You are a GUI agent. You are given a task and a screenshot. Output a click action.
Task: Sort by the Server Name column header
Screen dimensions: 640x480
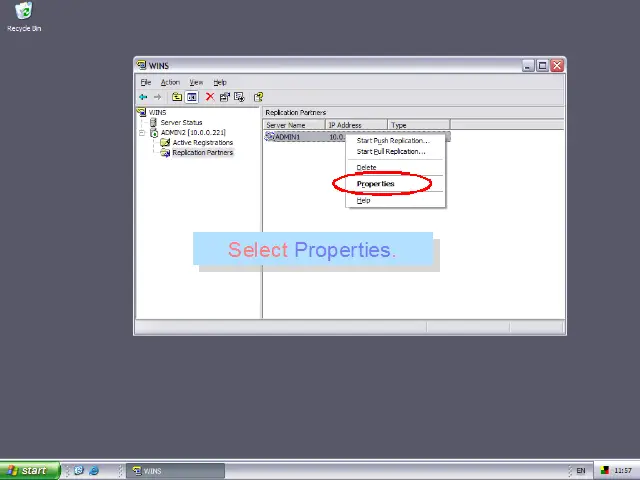click(292, 125)
